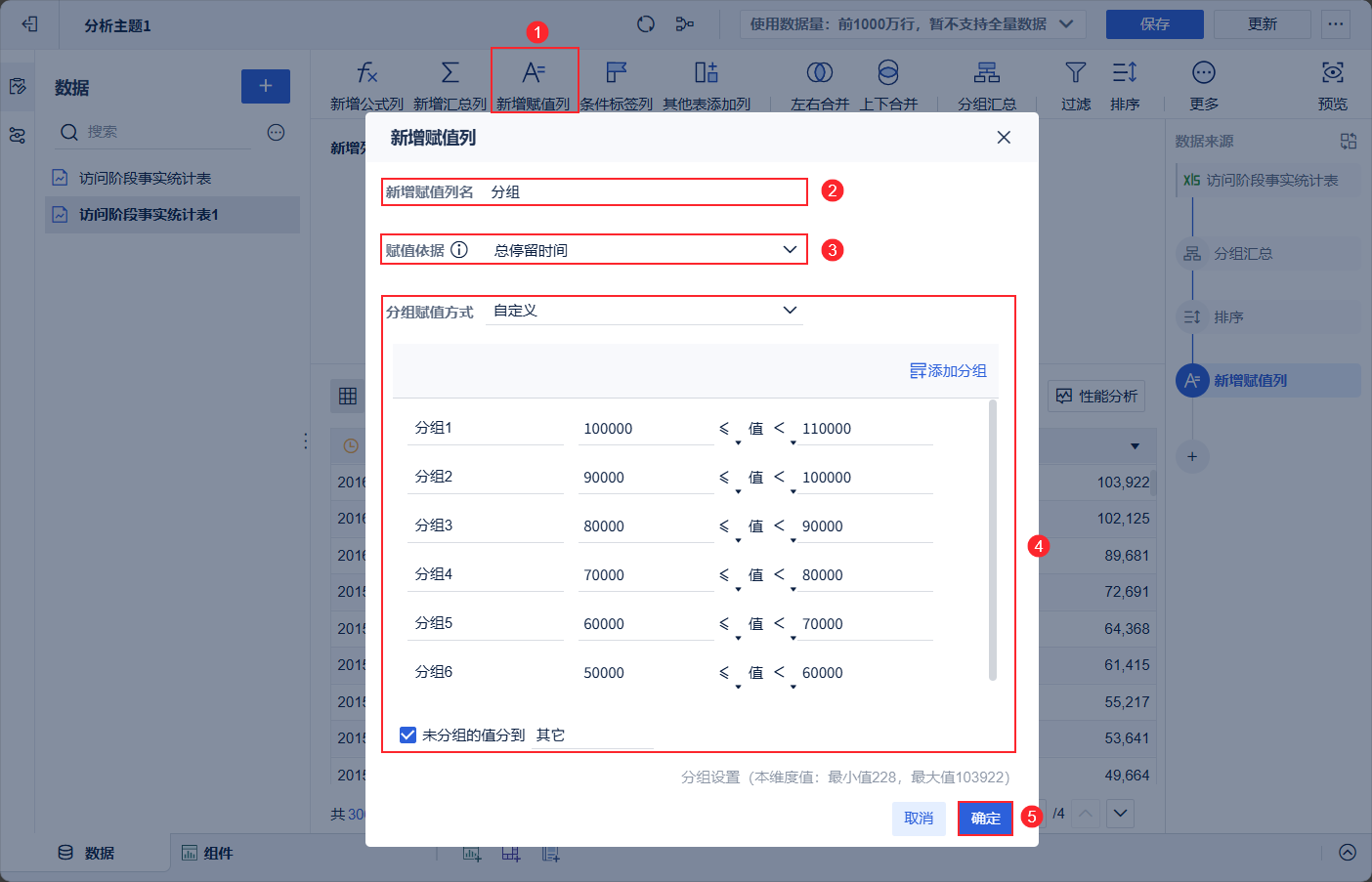
Task: Close the 新增赋值列 dialog
Action: pyautogui.click(x=1004, y=138)
